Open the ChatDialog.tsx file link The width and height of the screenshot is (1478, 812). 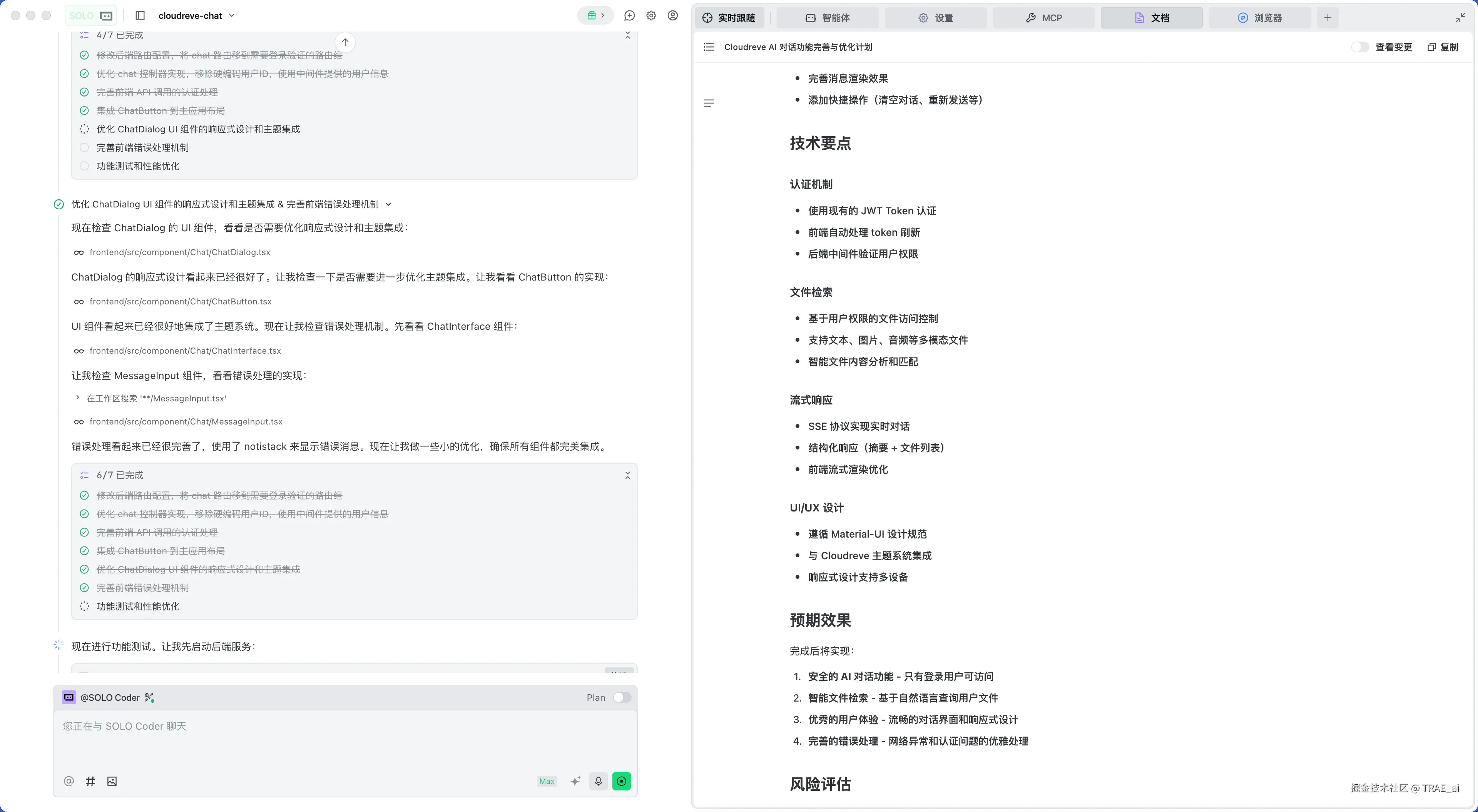[180, 252]
